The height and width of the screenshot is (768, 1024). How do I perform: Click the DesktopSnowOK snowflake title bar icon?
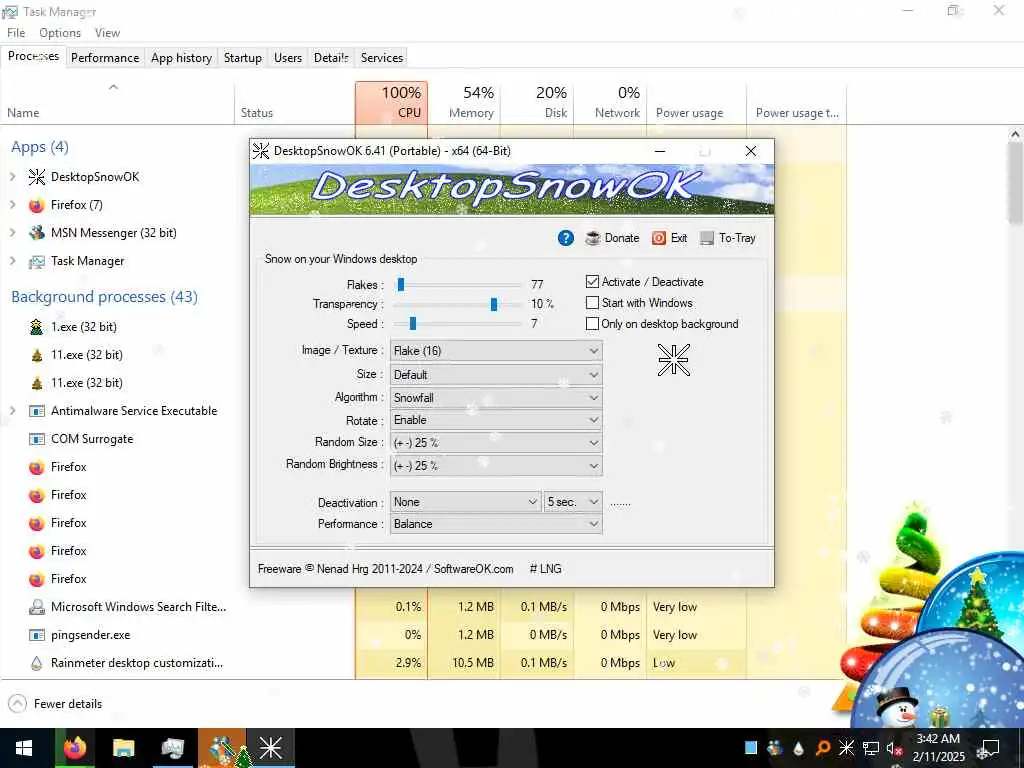(261, 151)
